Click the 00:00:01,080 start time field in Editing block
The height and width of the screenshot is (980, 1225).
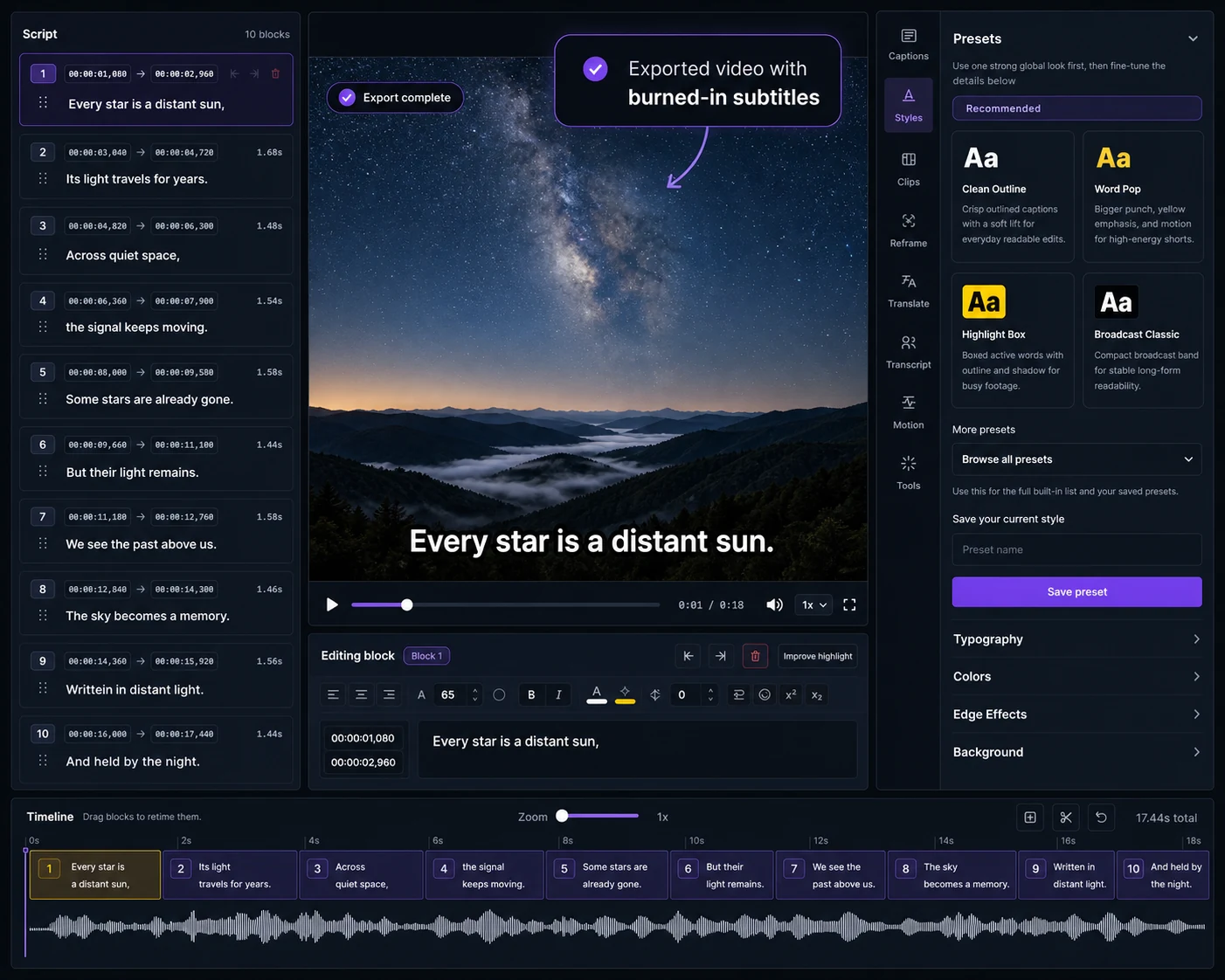(363, 738)
